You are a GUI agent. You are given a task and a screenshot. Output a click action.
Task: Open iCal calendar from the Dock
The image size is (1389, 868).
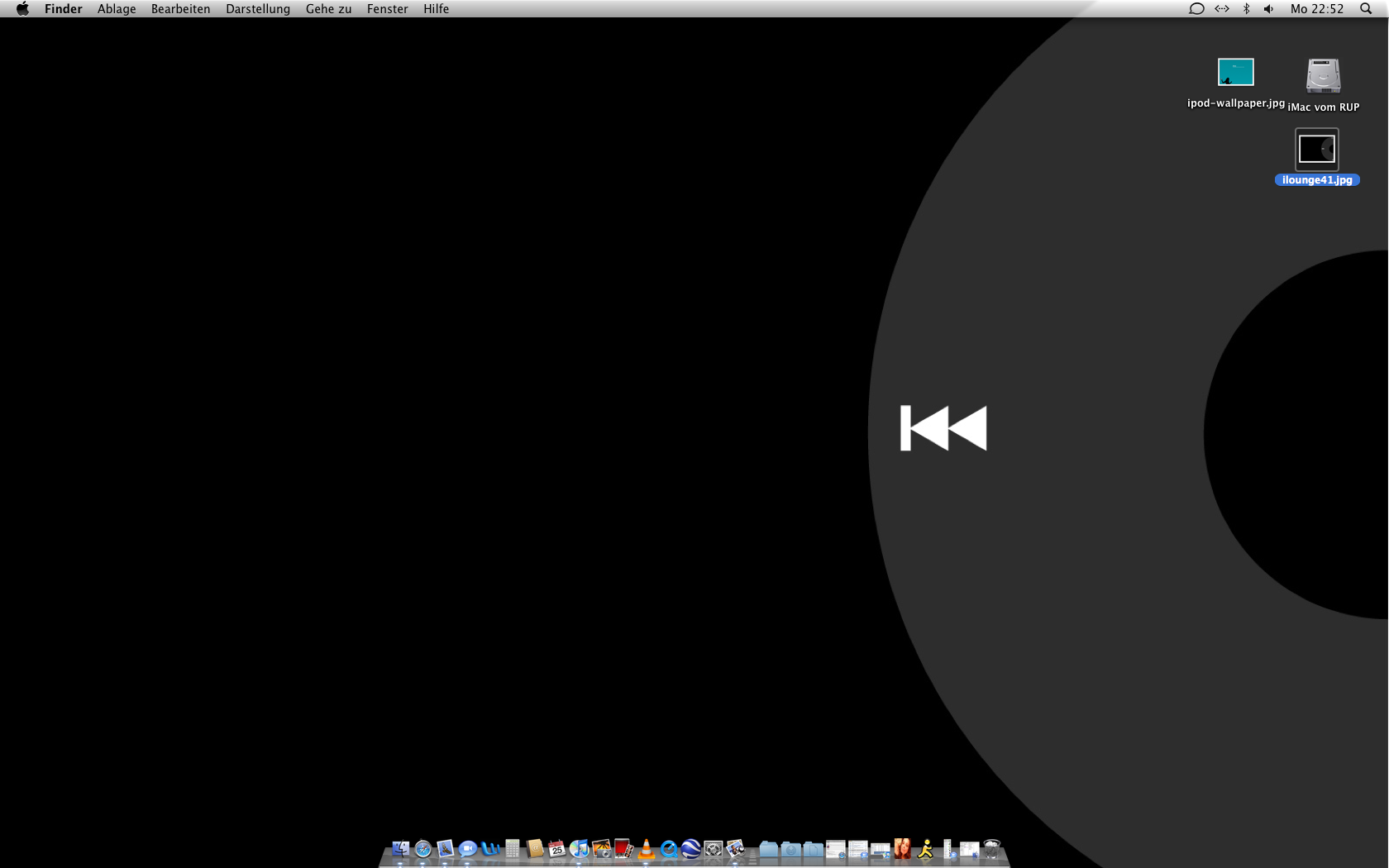(556, 849)
